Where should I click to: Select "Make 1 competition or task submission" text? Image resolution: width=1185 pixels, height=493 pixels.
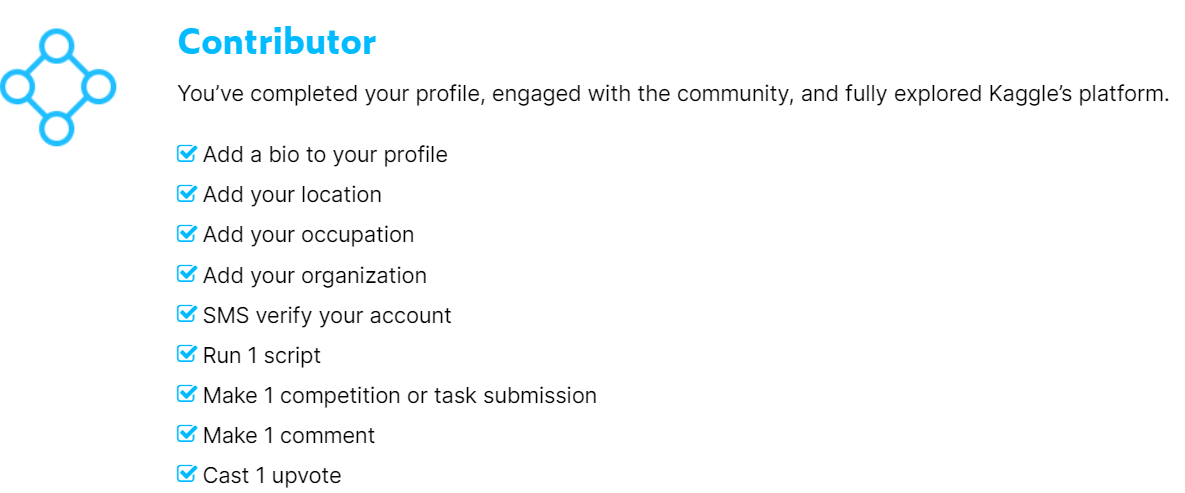(x=399, y=396)
